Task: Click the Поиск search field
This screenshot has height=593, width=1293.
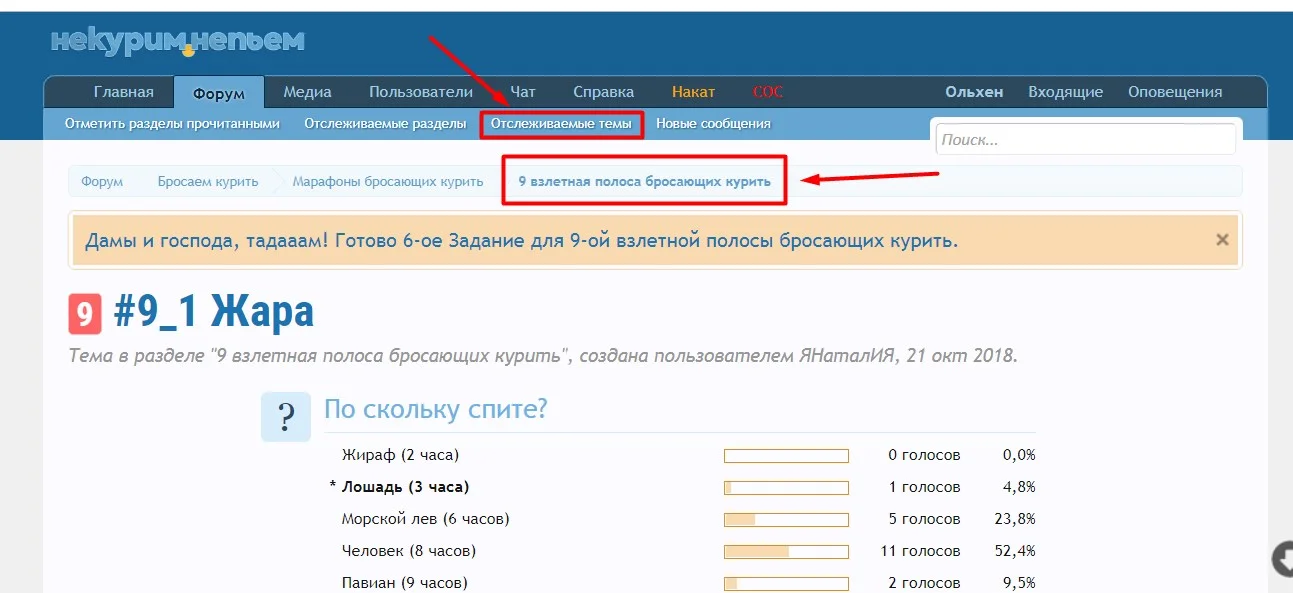Action: tap(1084, 139)
